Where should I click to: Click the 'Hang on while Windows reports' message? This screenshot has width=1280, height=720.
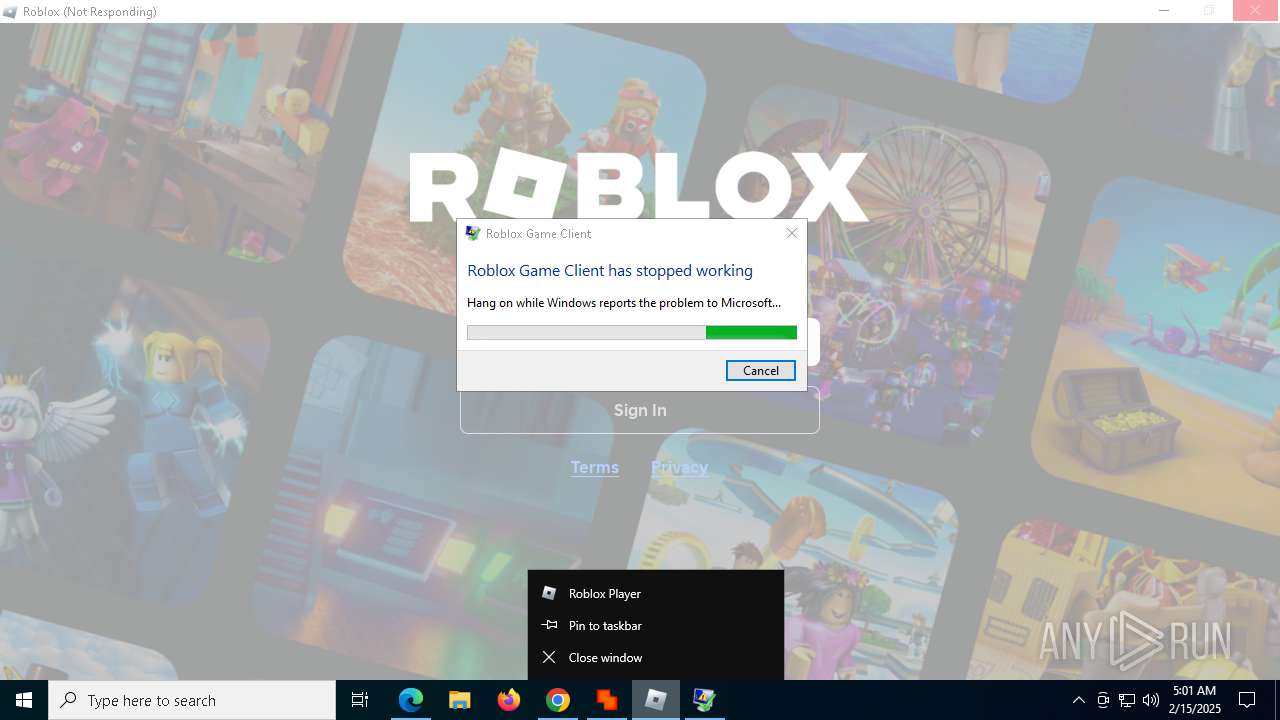(x=624, y=302)
